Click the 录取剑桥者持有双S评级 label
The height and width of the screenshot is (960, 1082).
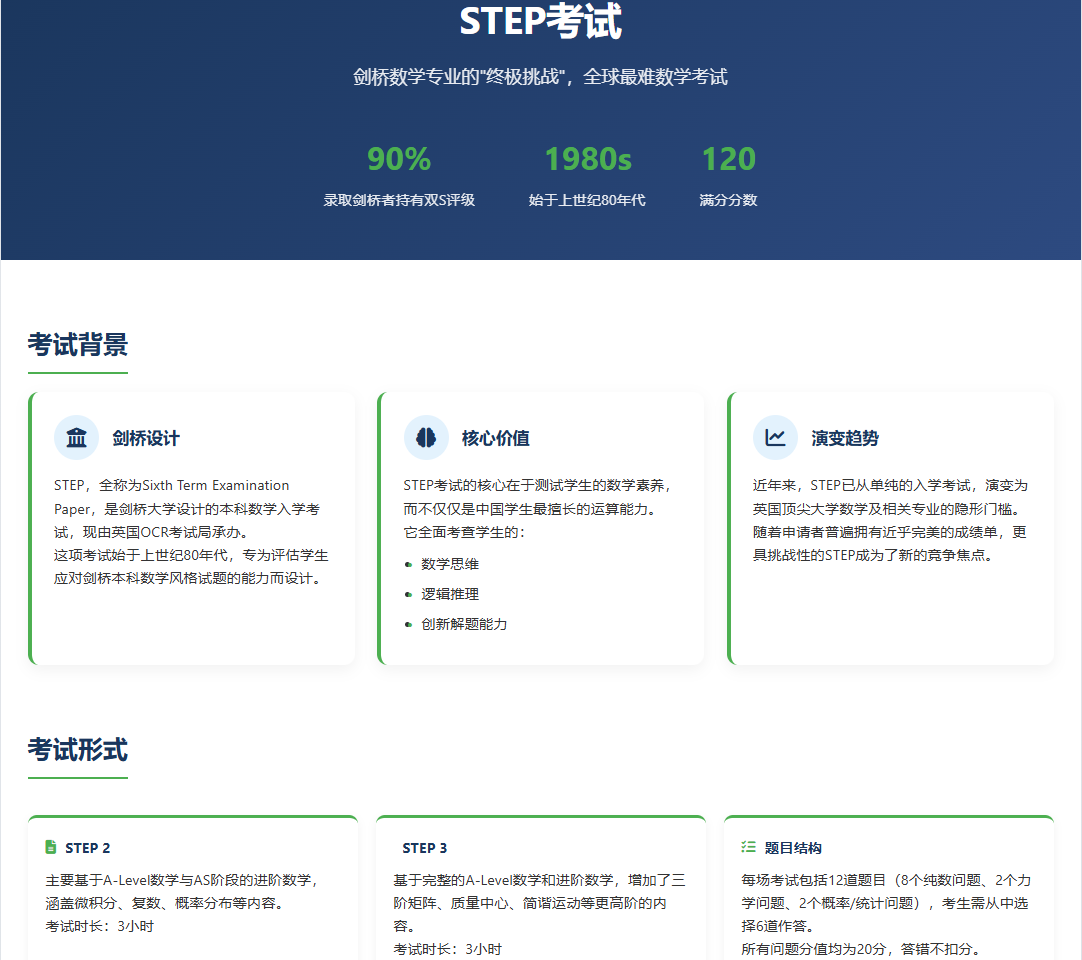(399, 200)
